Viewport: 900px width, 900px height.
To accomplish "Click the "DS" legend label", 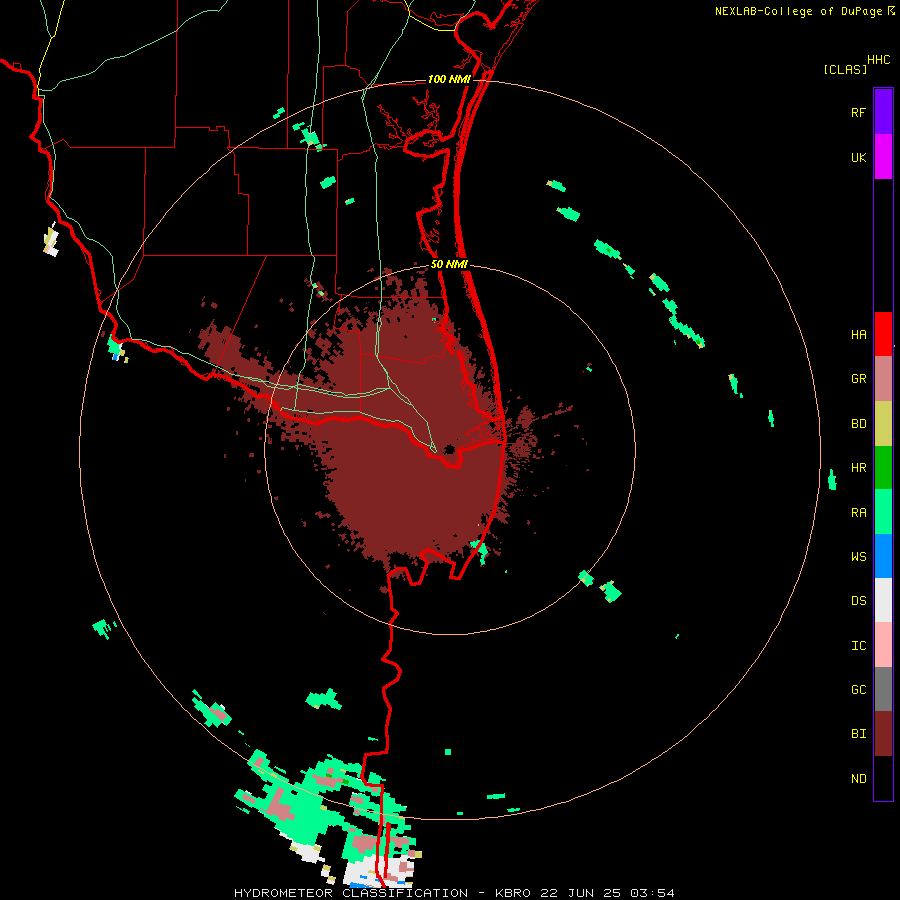I will [858, 601].
